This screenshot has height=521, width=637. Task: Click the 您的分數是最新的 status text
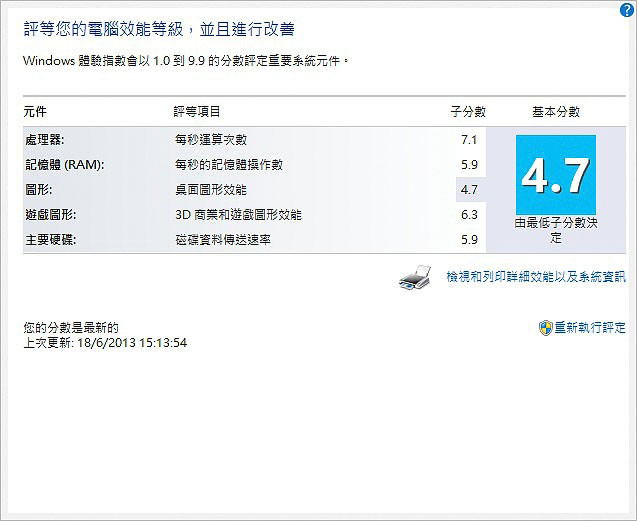coord(71,328)
